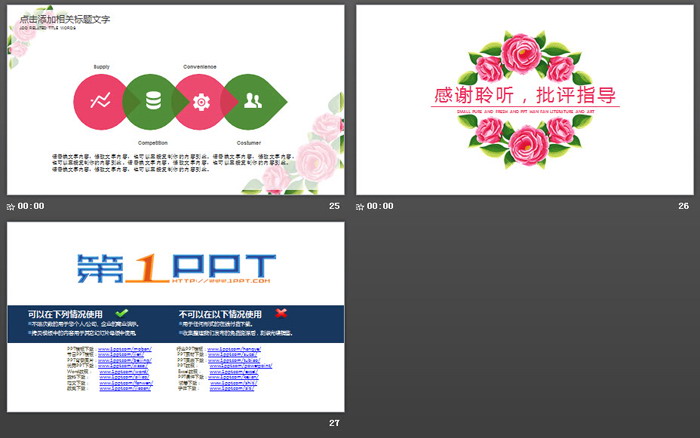Click the transition star icon under slide 26
Viewport: 700px width, 438px height.
tap(361, 206)
